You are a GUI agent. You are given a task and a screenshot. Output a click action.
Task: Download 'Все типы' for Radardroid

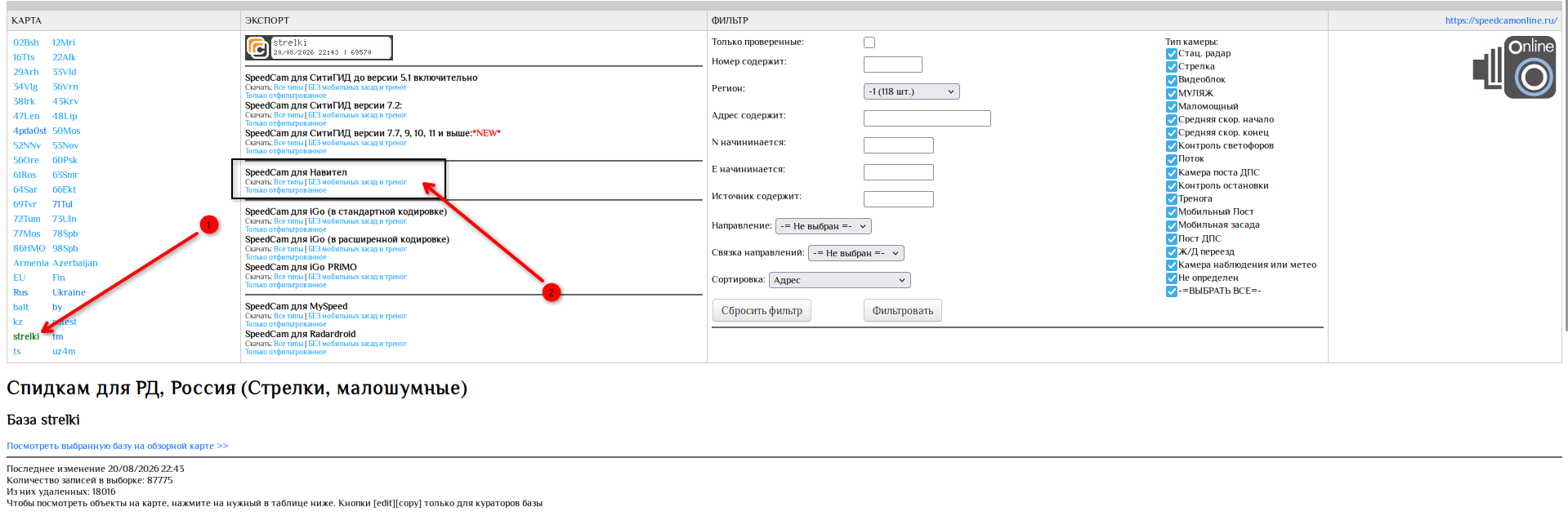pos(288,344)
